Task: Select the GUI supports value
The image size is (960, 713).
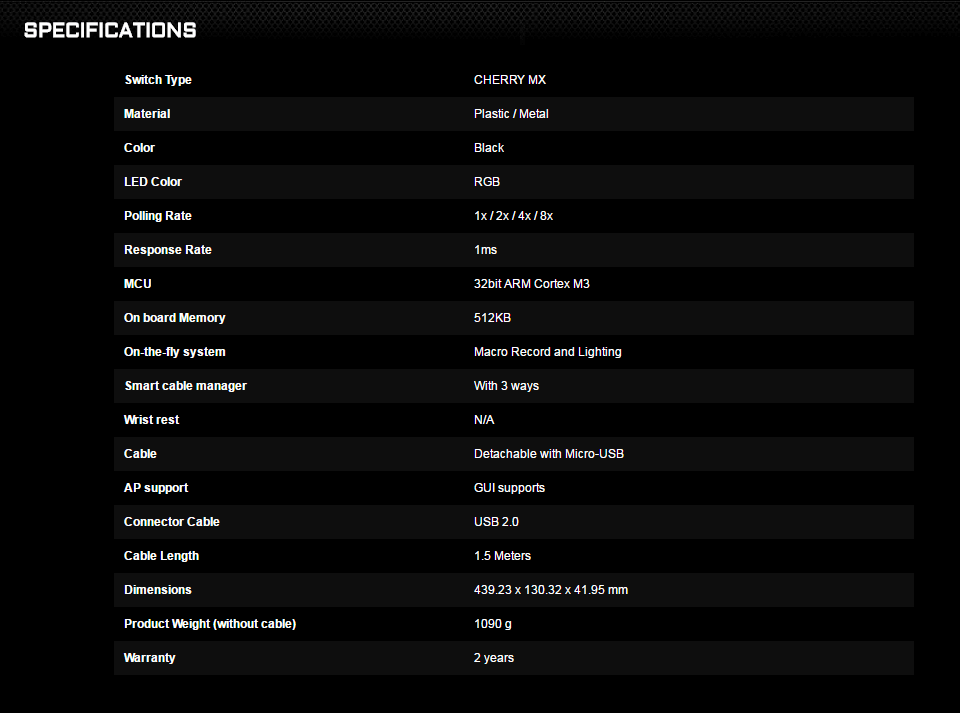Action: [509, 488]
